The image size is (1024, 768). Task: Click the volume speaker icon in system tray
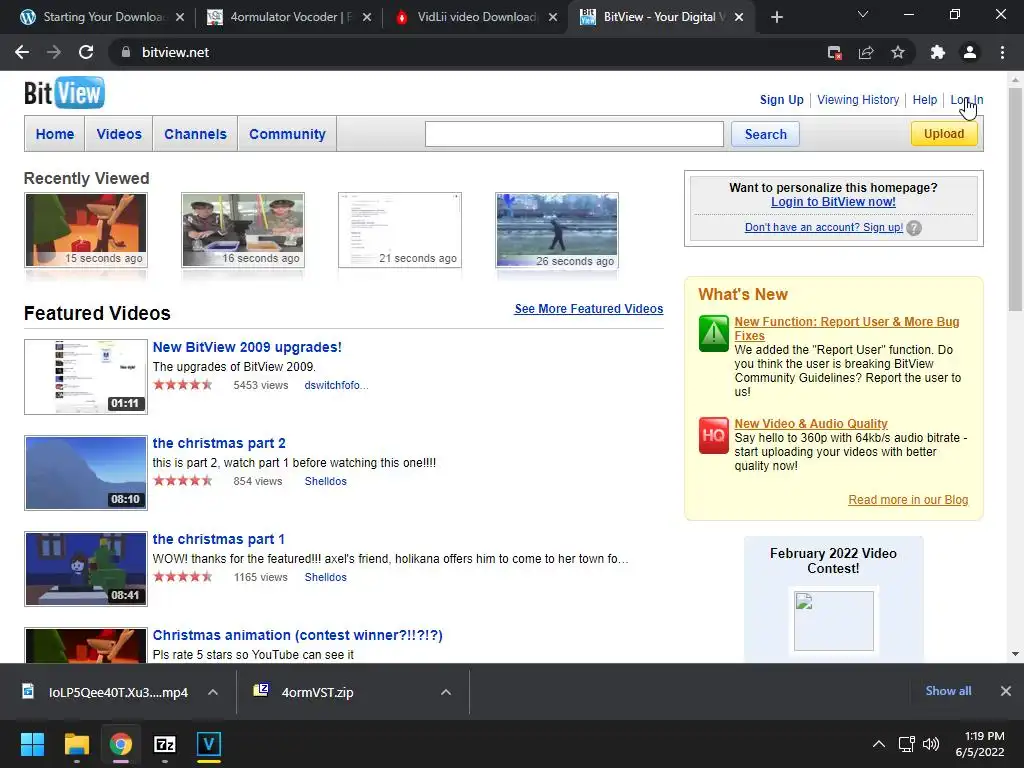pos(931,744)
